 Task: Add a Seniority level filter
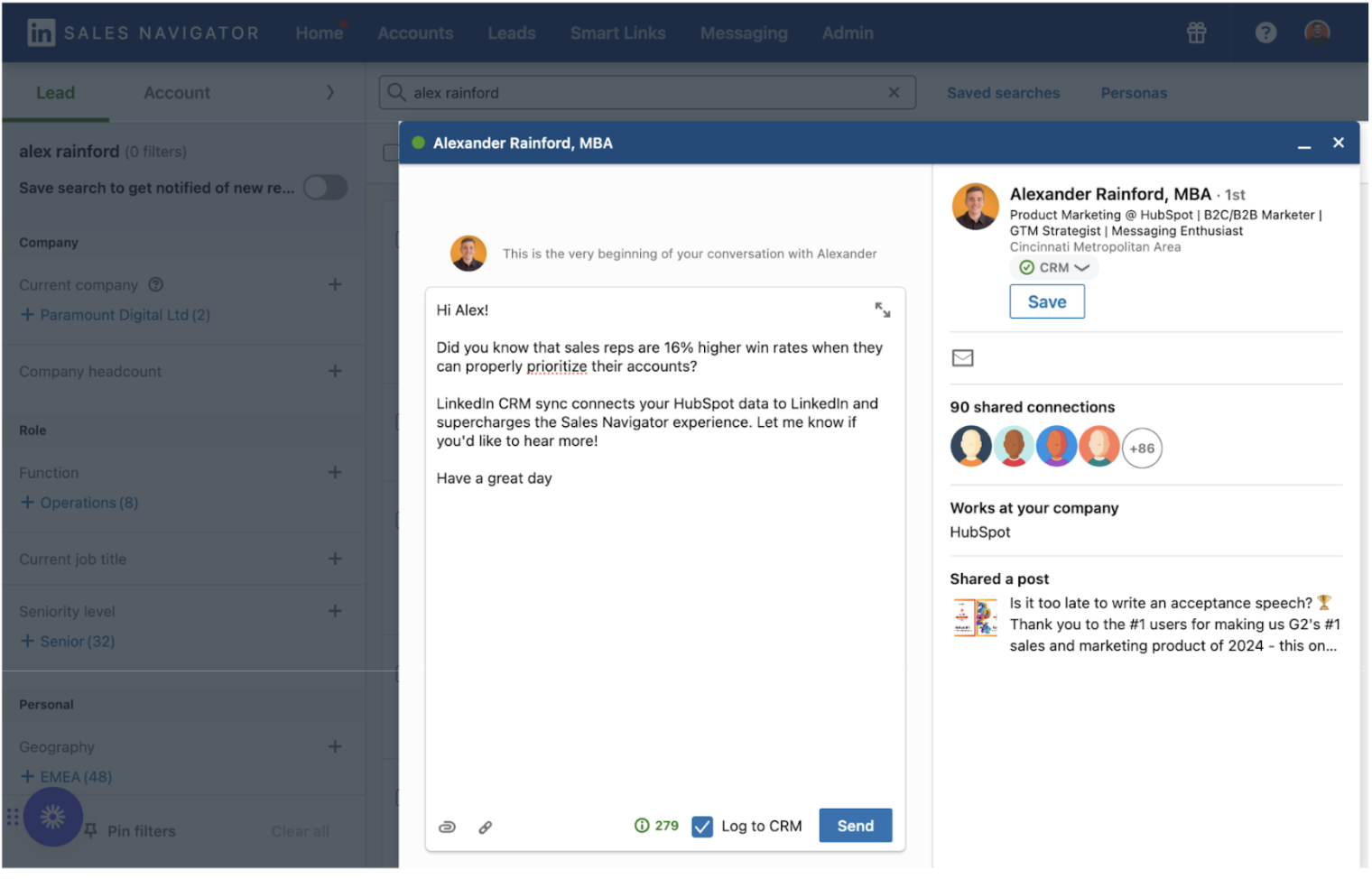coord(335,611)
